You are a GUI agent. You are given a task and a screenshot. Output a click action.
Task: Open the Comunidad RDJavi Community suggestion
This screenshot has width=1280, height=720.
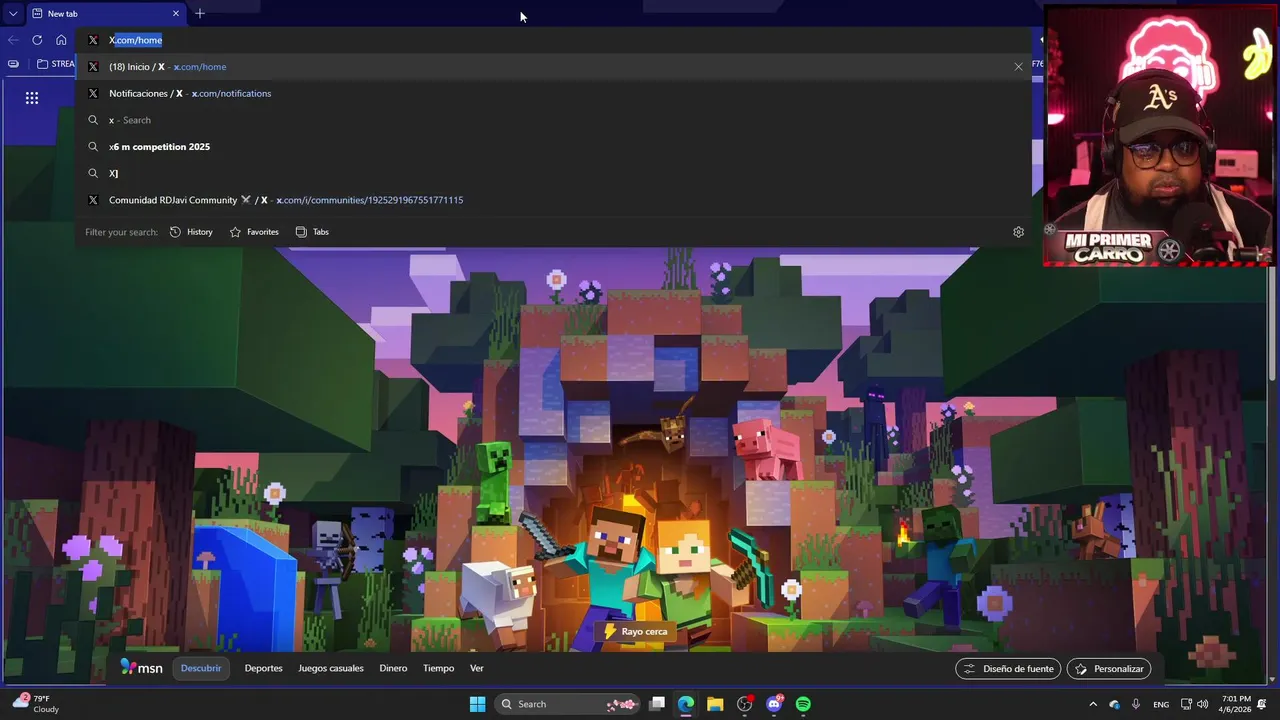point(553,200)
